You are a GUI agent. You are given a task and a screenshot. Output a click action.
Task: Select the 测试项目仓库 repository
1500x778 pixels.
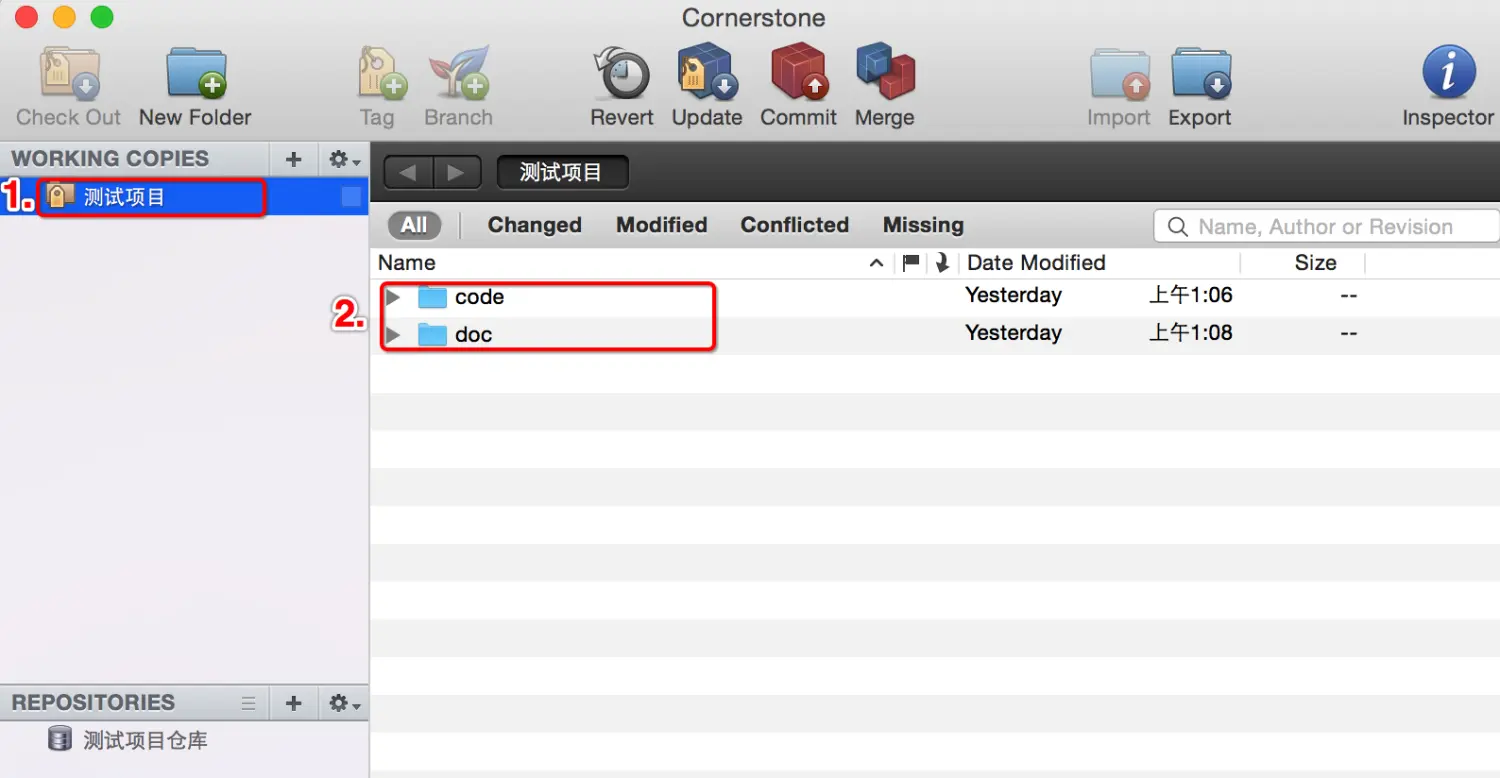[x=185, y=740]
